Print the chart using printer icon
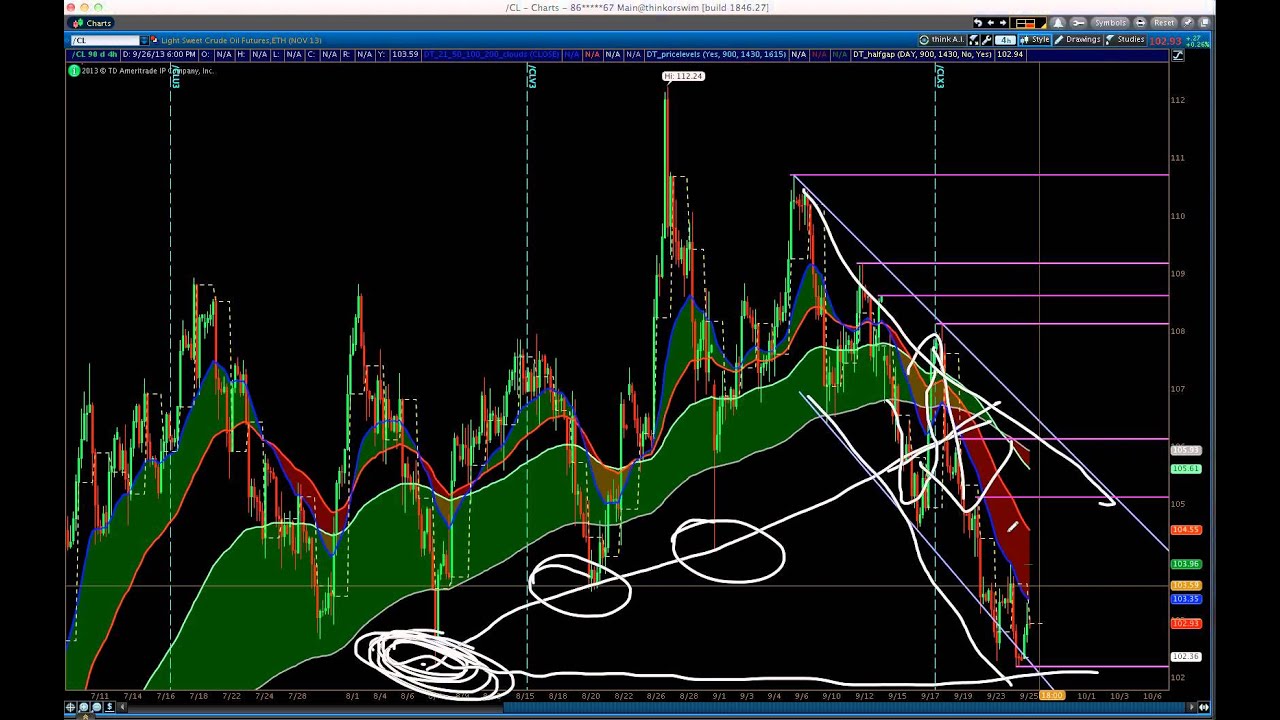Image resolution: width=1280 pixels, height=720 pixels. point(1140,23)
